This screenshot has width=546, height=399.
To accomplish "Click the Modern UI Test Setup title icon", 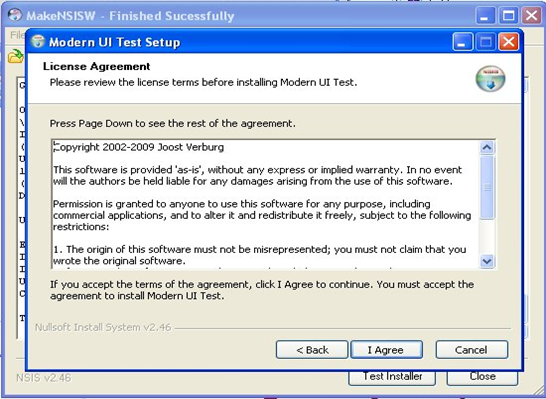I will (x=38, y=42).
